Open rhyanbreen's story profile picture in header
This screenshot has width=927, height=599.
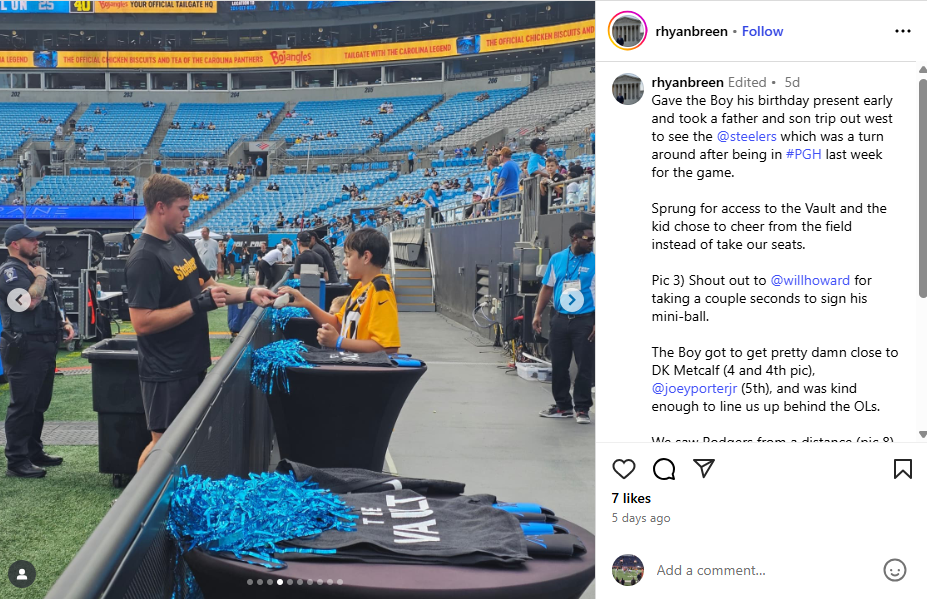pyautogui.click(x=627, y=31)
